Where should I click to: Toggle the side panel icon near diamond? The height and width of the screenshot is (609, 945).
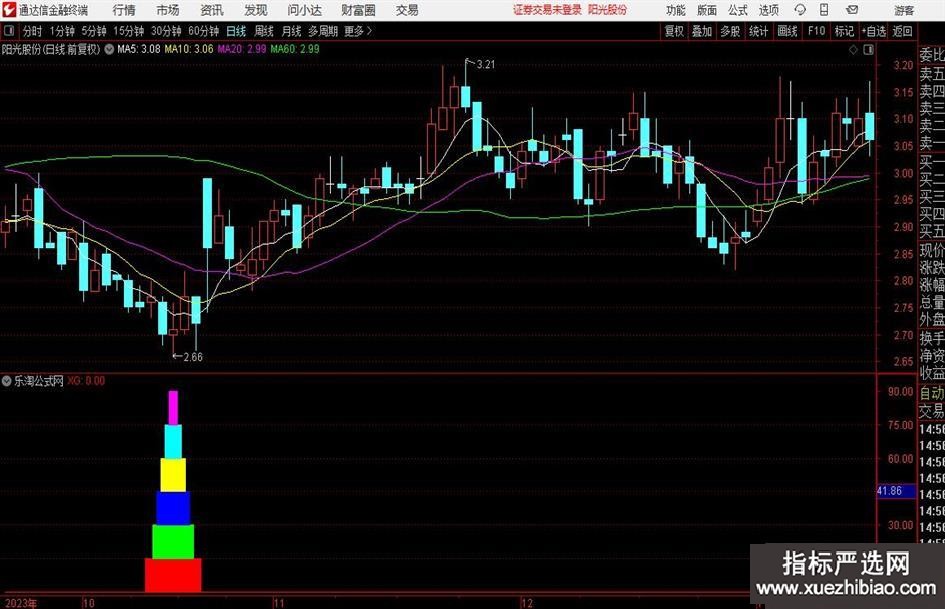(x=868, y=50)
